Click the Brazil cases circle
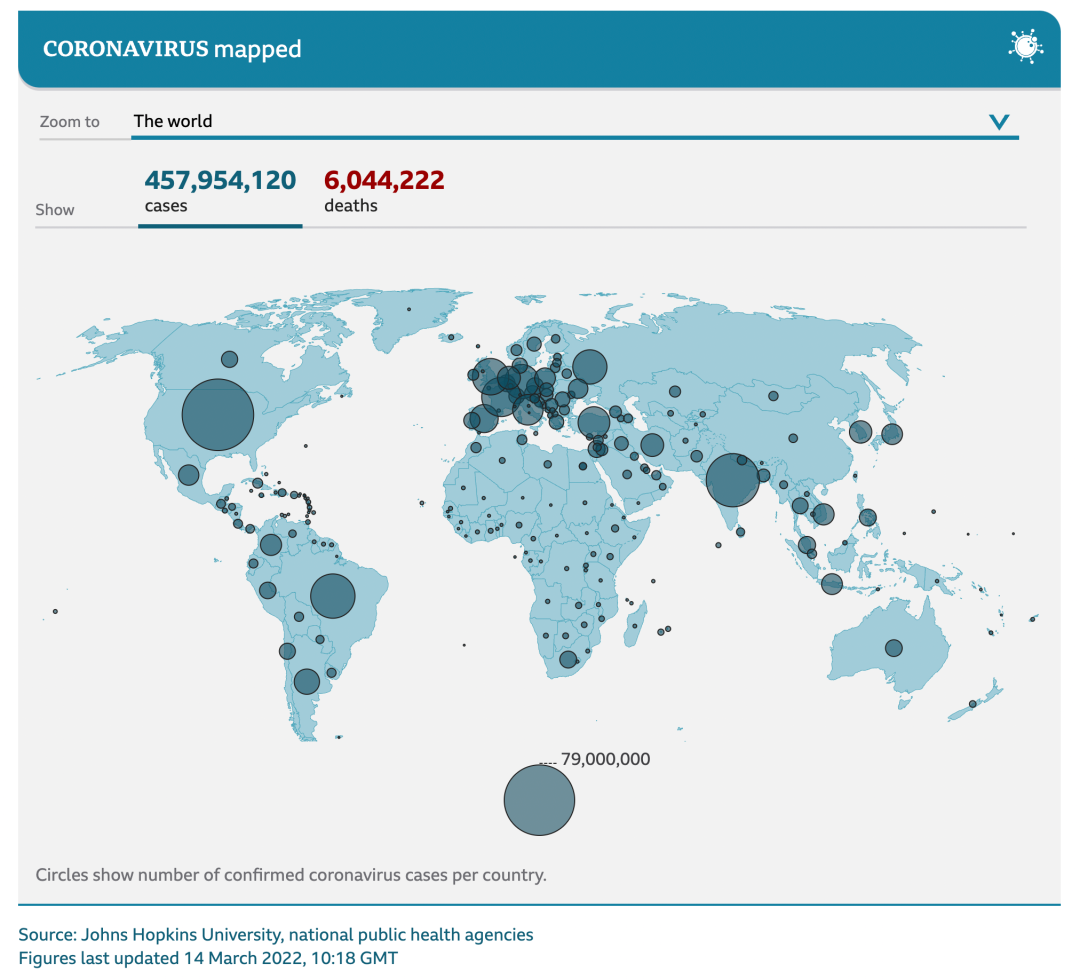Screen dimensions: 1080x979 point(333,596)
